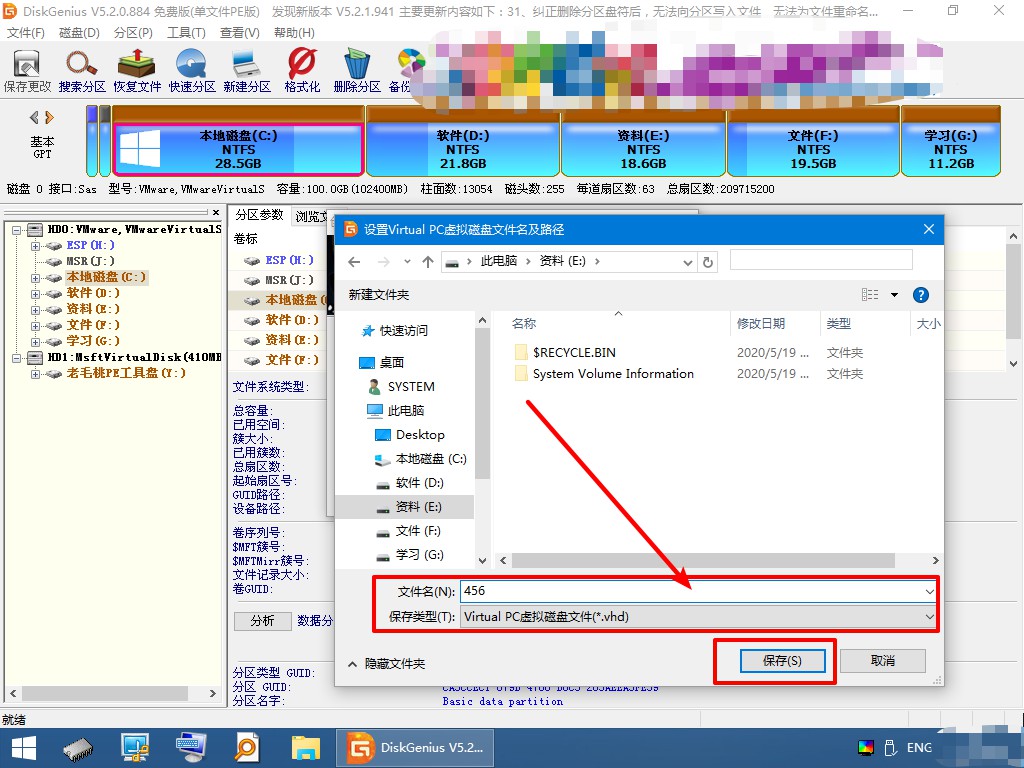Viewport: 1024px width, 768px height.
Task: Collapse the HD0 VMware disk tree node
Action: (x=17, y=230)
